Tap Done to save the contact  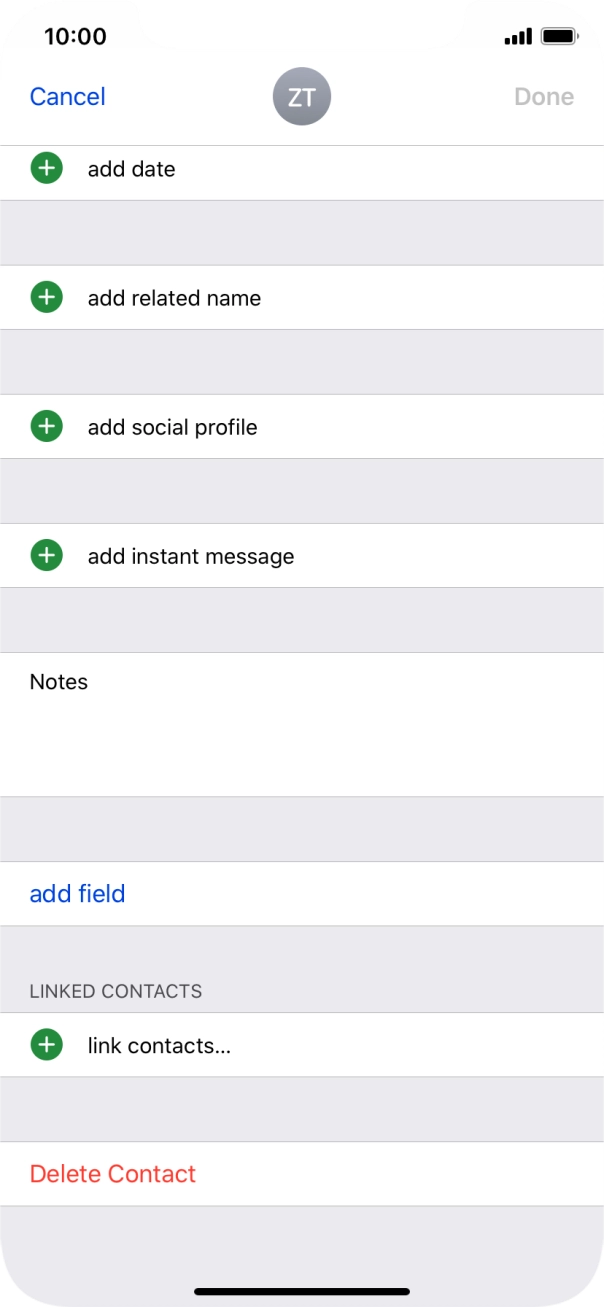(543, 96)
